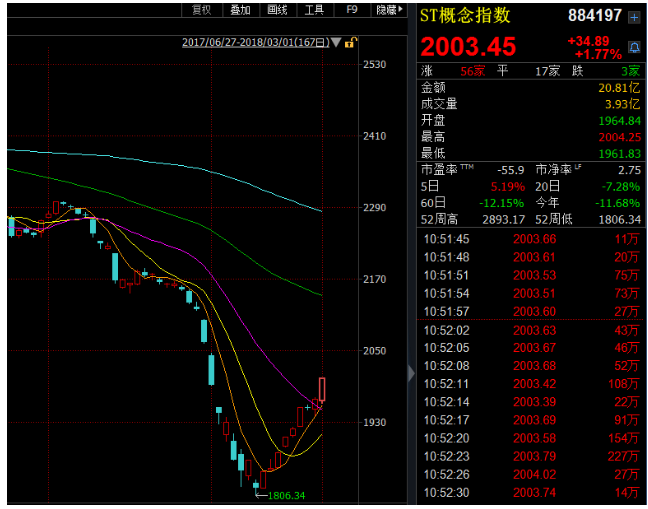Click the ST概念指数 index title
This screenshot has height=509, width=648.
pyautogui.click(x=465, y=16)
